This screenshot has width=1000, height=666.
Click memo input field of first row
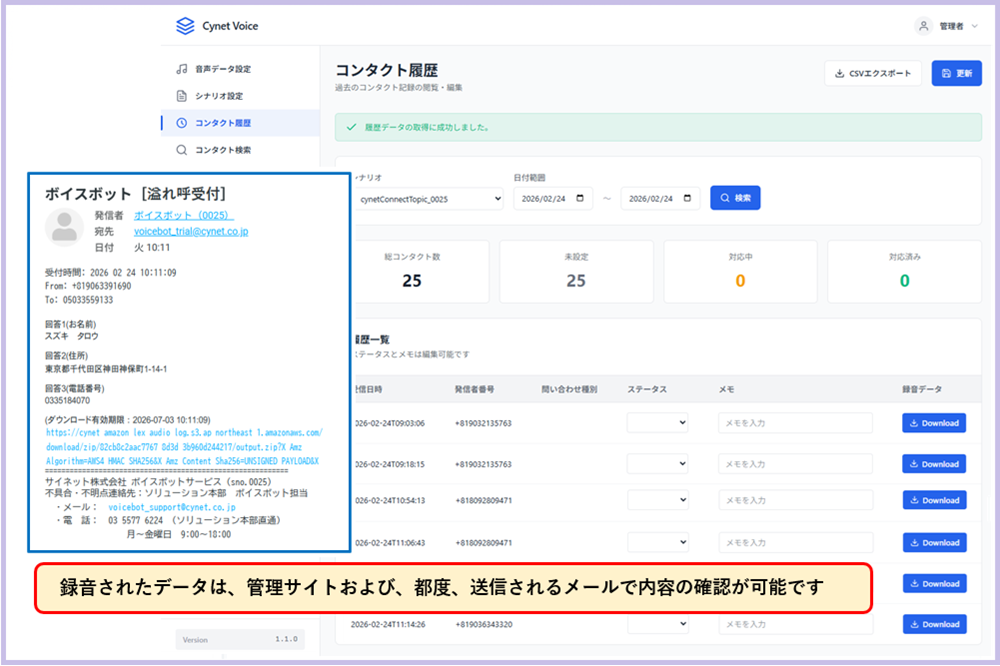pyautogui.click(x=794, y=423)
